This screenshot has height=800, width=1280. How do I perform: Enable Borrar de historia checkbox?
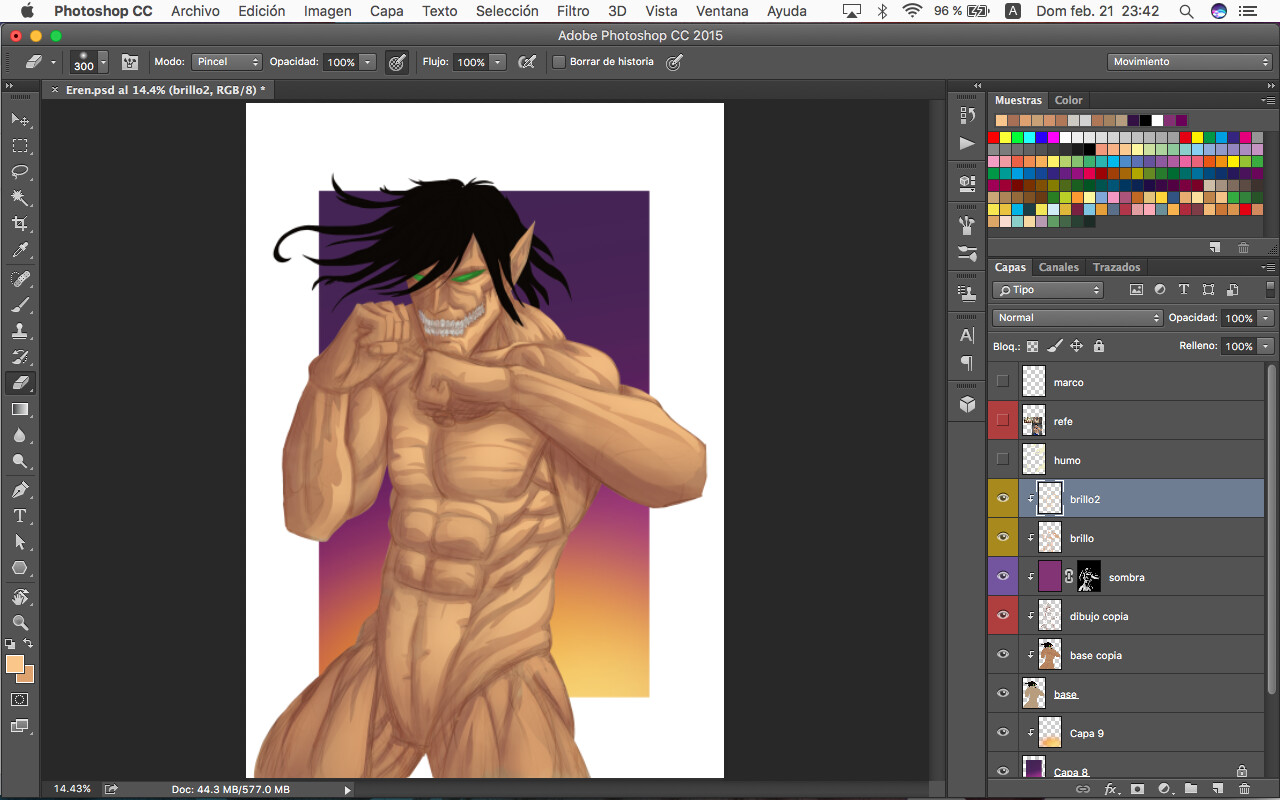click(559, 62)
